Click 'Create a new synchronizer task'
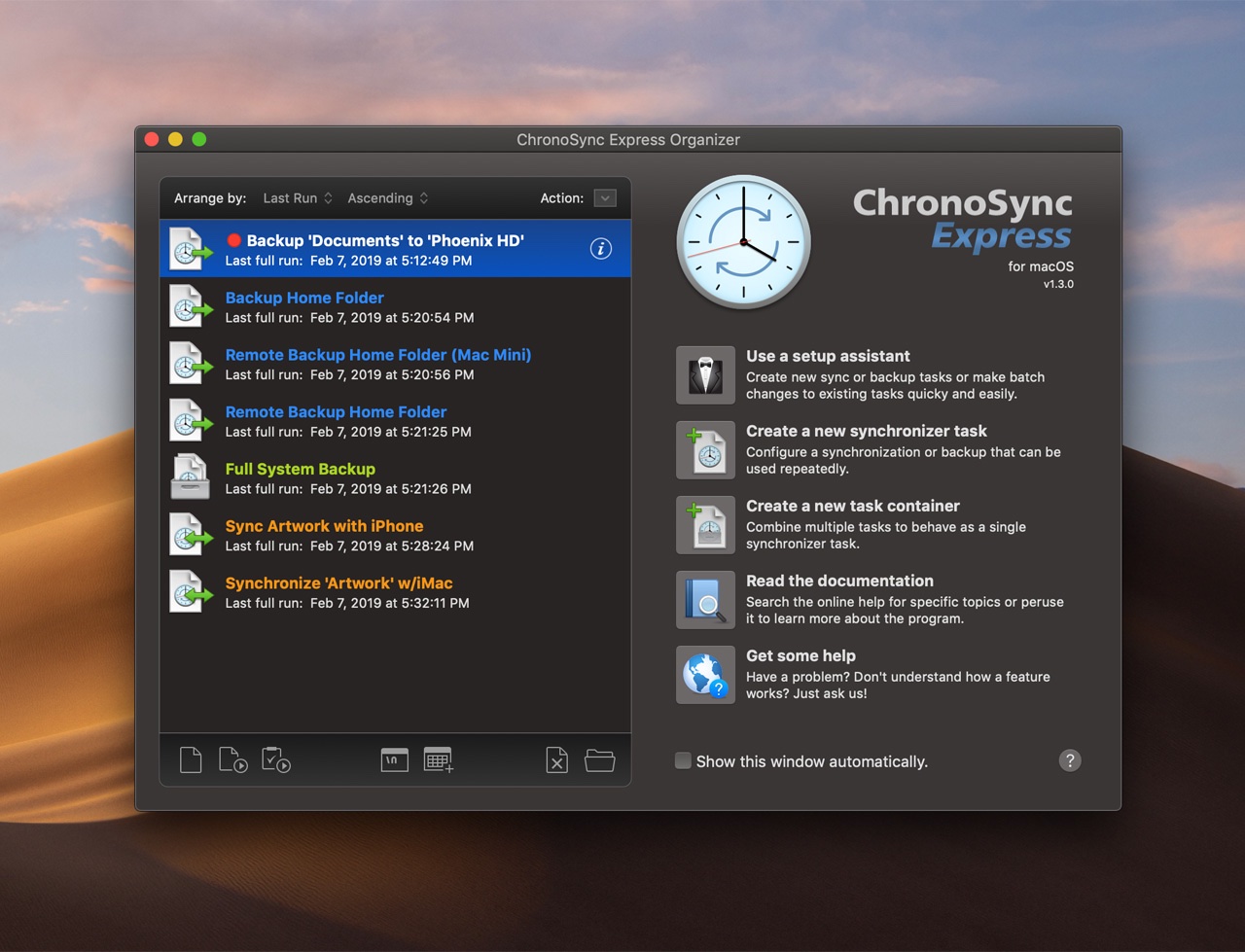This screenshot has width=1245, height=952. 866,431
